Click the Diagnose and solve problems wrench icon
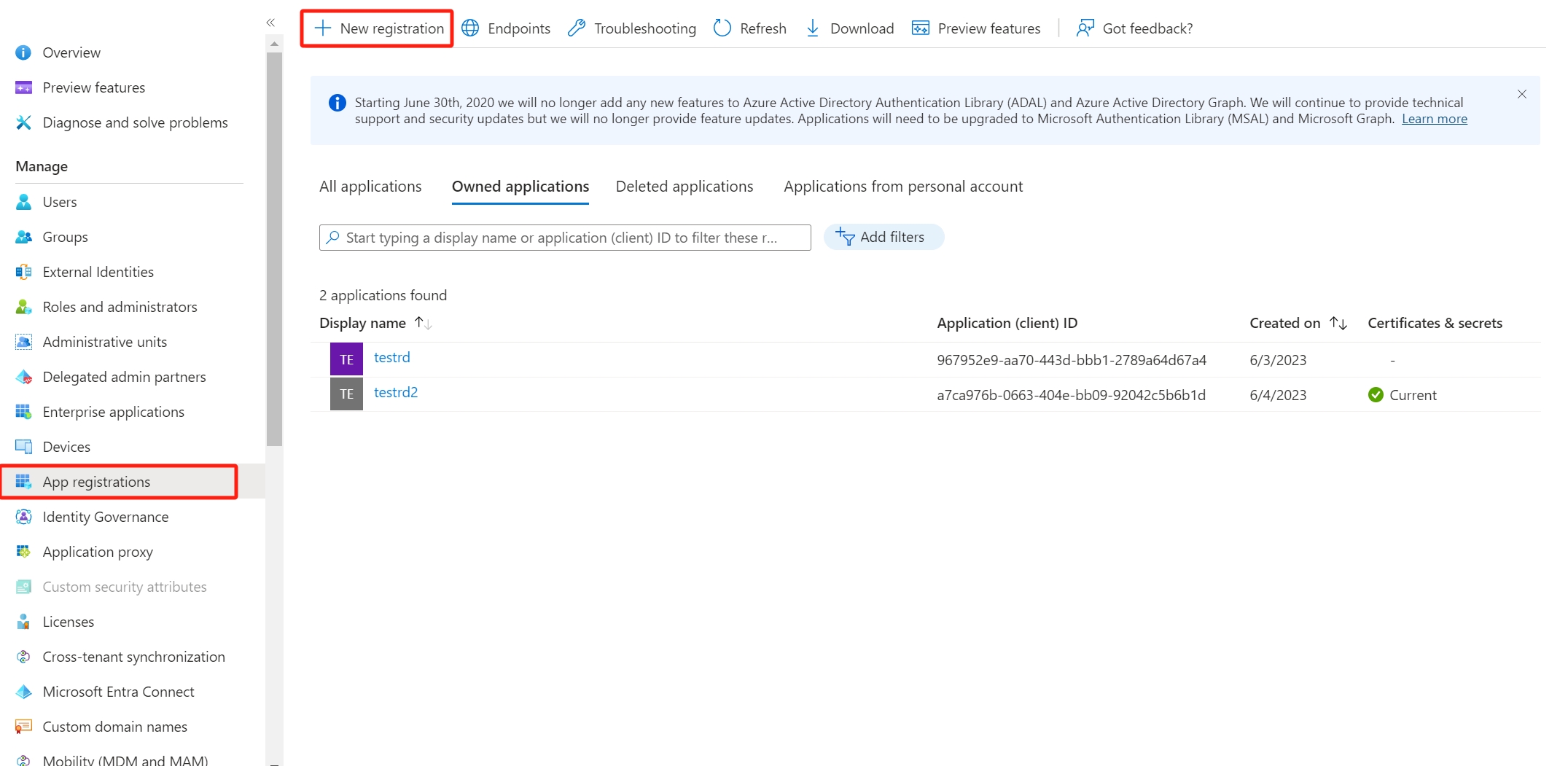The image size is (1568, 766). tap(23, 122)
